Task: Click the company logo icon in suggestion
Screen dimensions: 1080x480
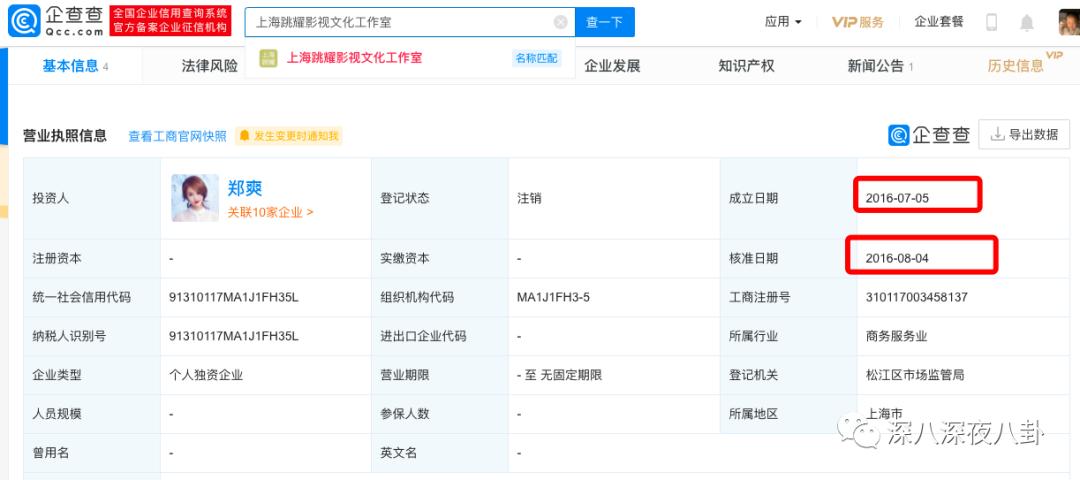Action: (x=268, y=58)
